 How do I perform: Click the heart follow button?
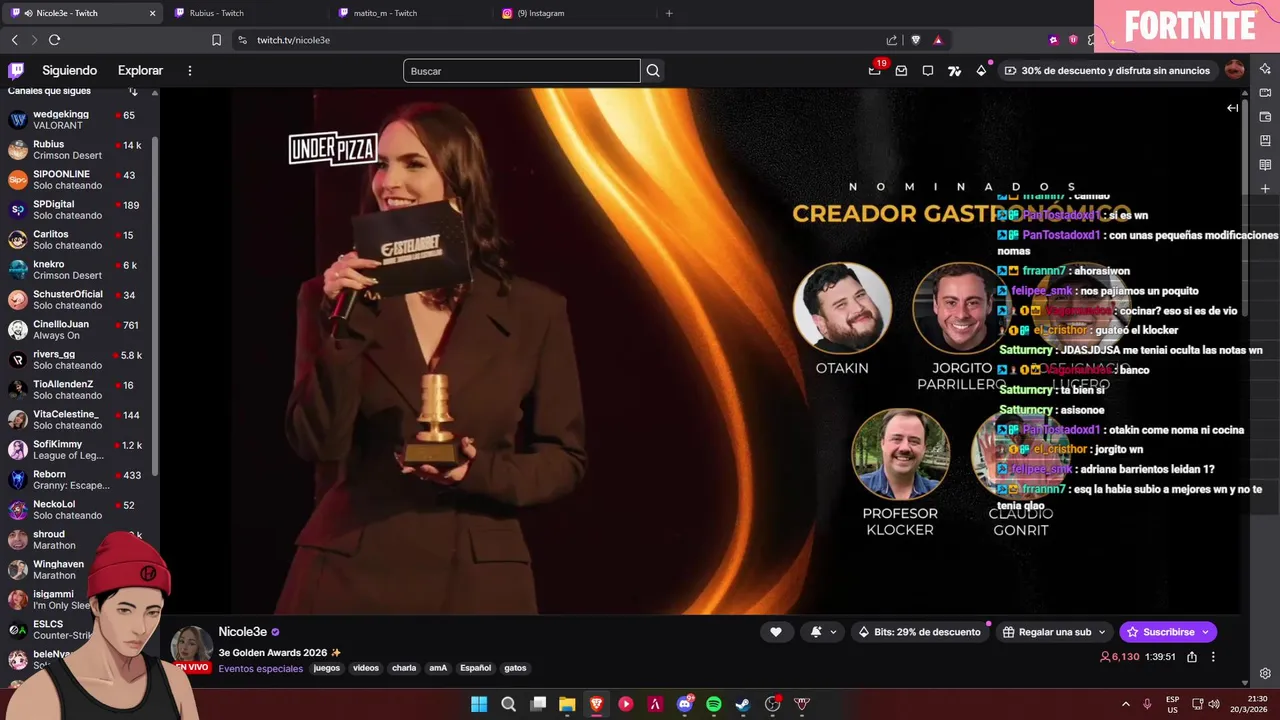(776, 632)
